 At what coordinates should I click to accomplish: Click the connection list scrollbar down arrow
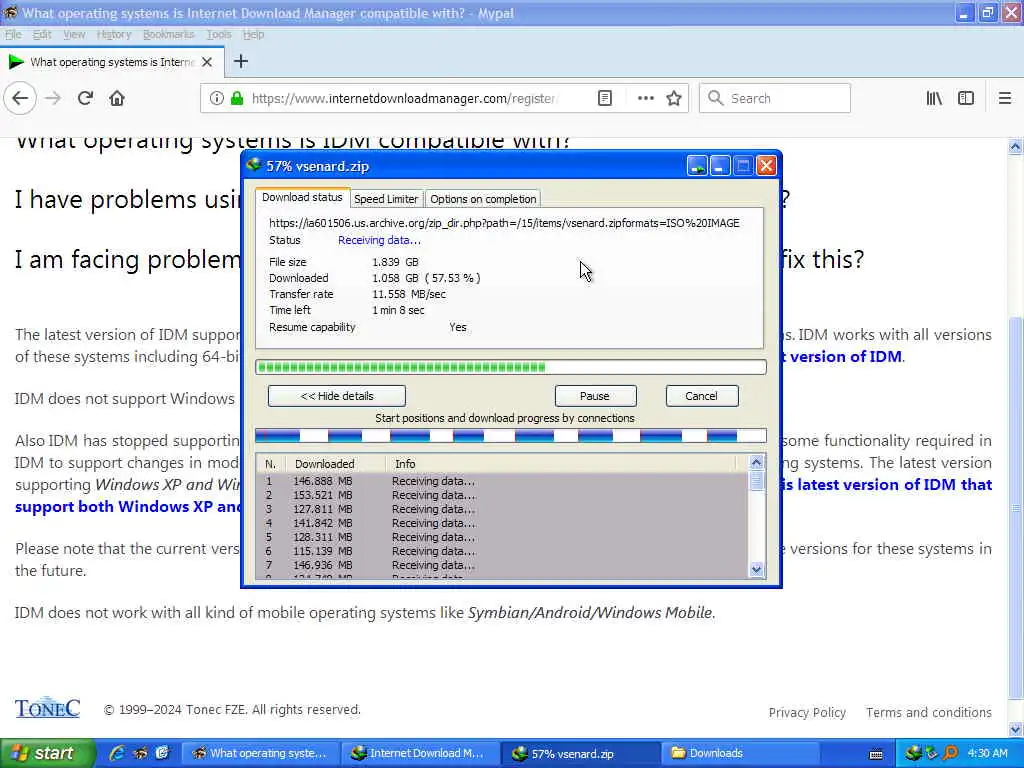[756, 569]
